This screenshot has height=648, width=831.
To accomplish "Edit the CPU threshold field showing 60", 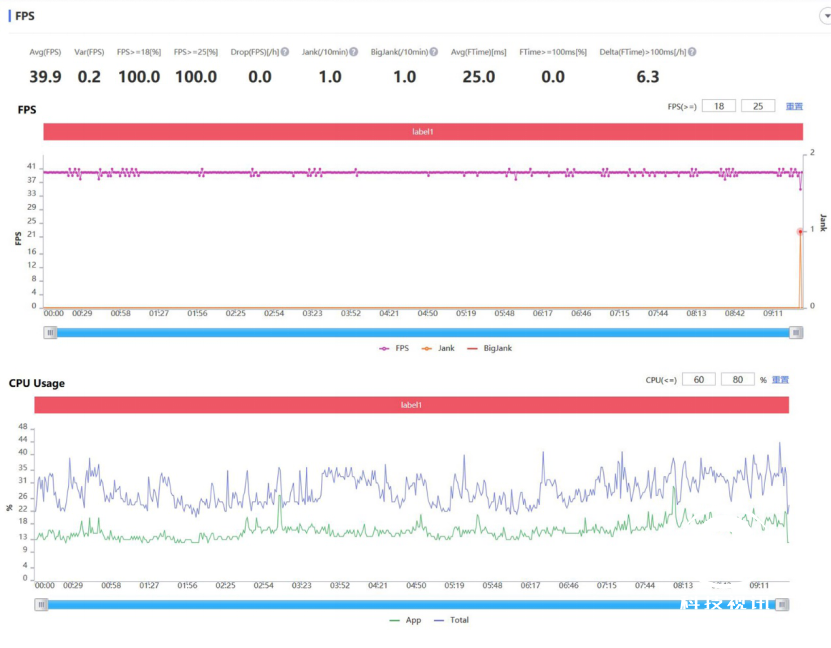I will pos(699,379).
